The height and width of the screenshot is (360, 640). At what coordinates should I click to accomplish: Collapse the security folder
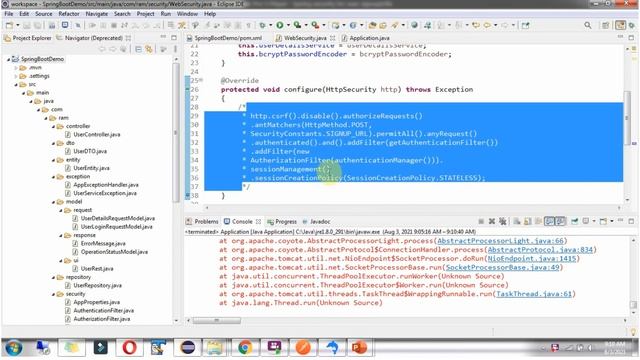point(53,294)
